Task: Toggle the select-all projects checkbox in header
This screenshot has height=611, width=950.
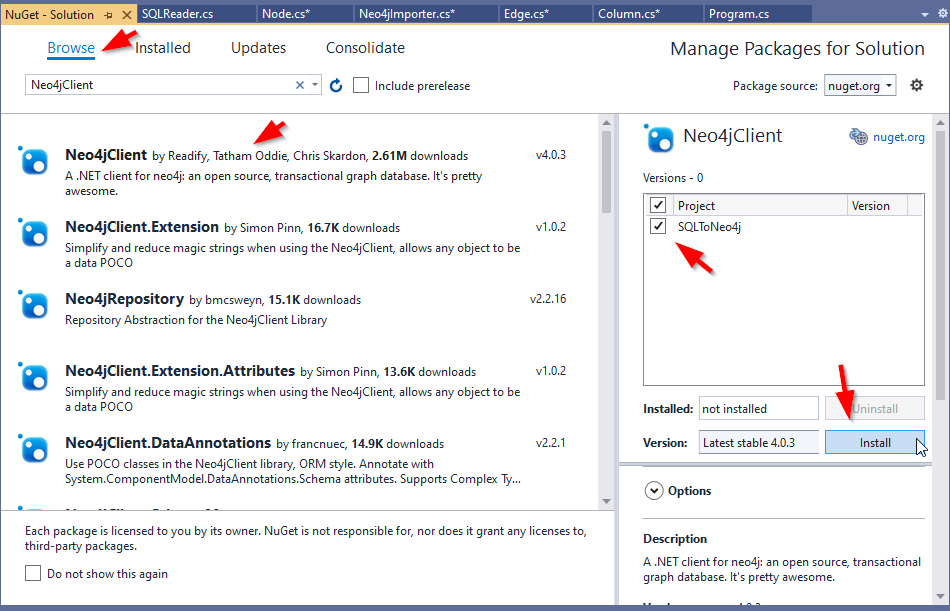Action: pos(658,205)
